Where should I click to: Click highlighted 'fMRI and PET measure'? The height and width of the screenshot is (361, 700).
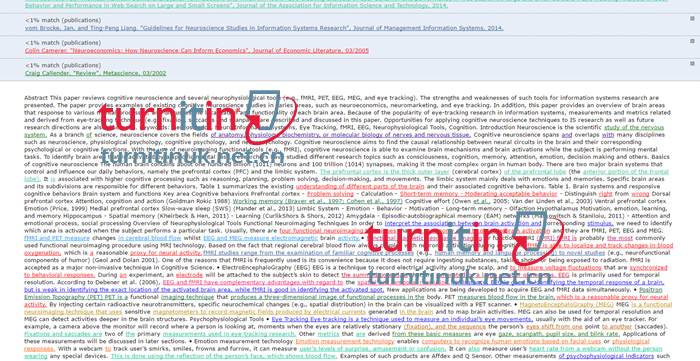tap(57, 238)
